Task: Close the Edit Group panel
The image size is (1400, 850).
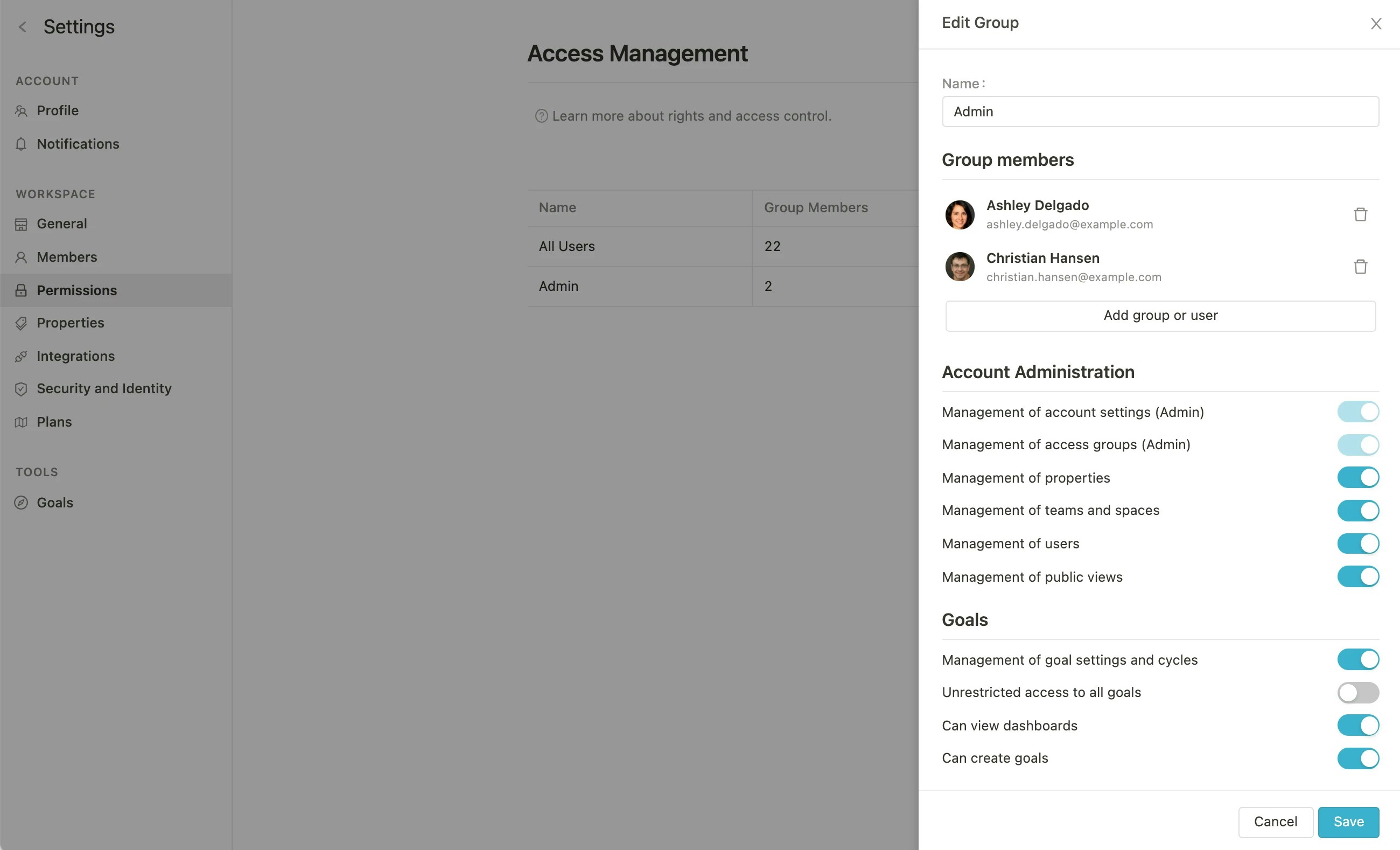Action: (x=1376, y=24)
